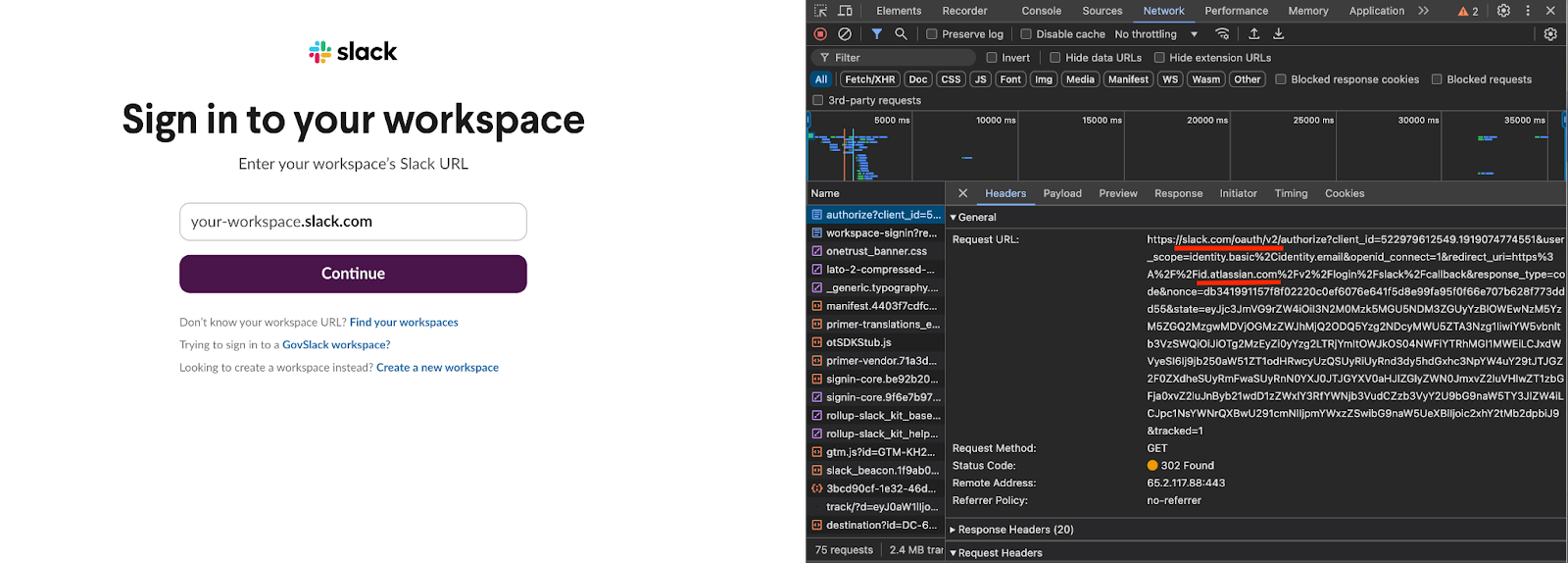Switch to the Sources tab
The width and height of the screenshot is (1568, 563).
pos(1102,11)
